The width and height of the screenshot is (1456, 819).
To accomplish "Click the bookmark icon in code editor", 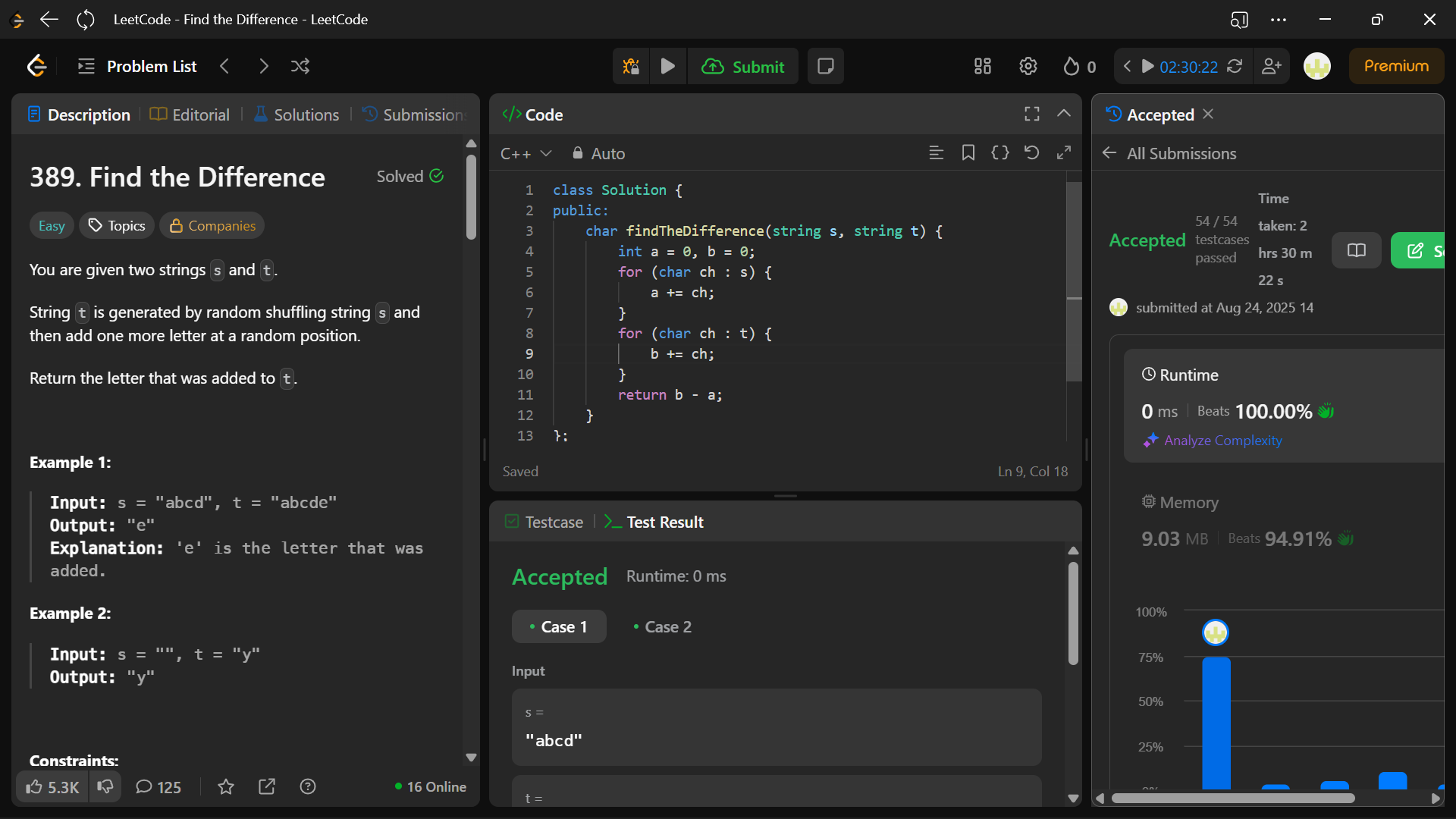I will [x=968, y=153].
